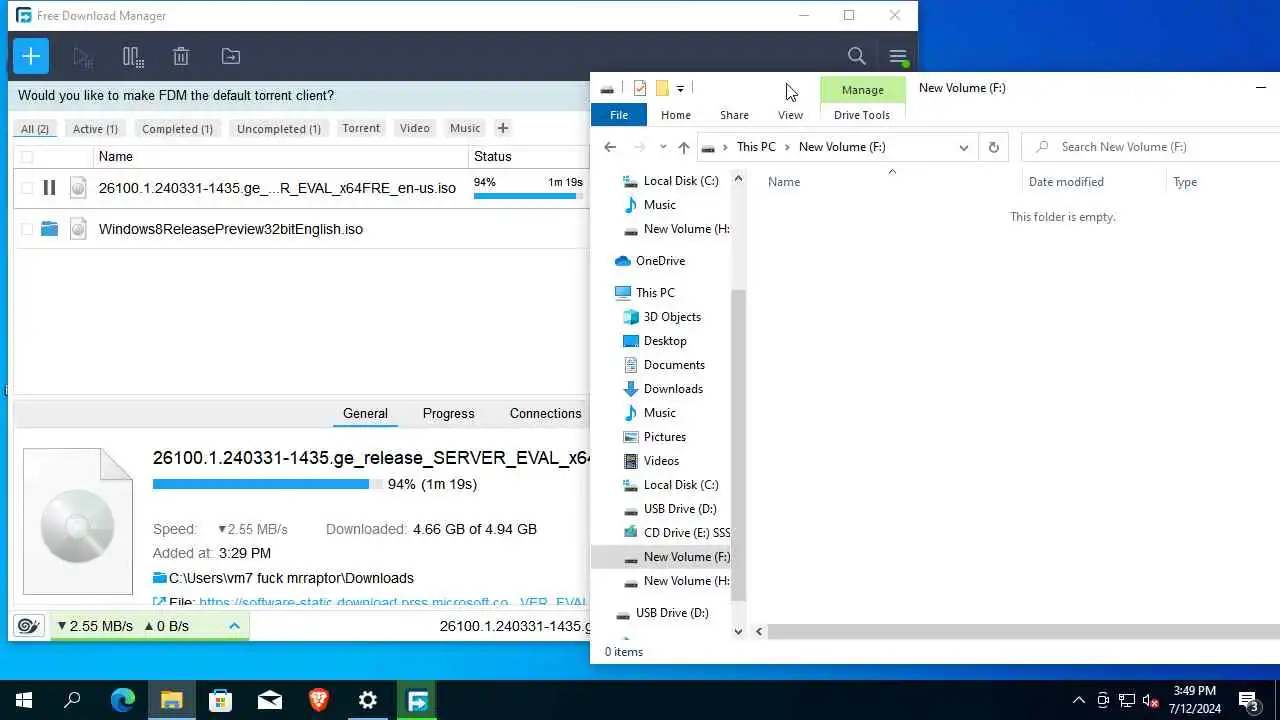
Task: Toggle snail mode icon in FDM status bar
Action: [x=29, y=626]
